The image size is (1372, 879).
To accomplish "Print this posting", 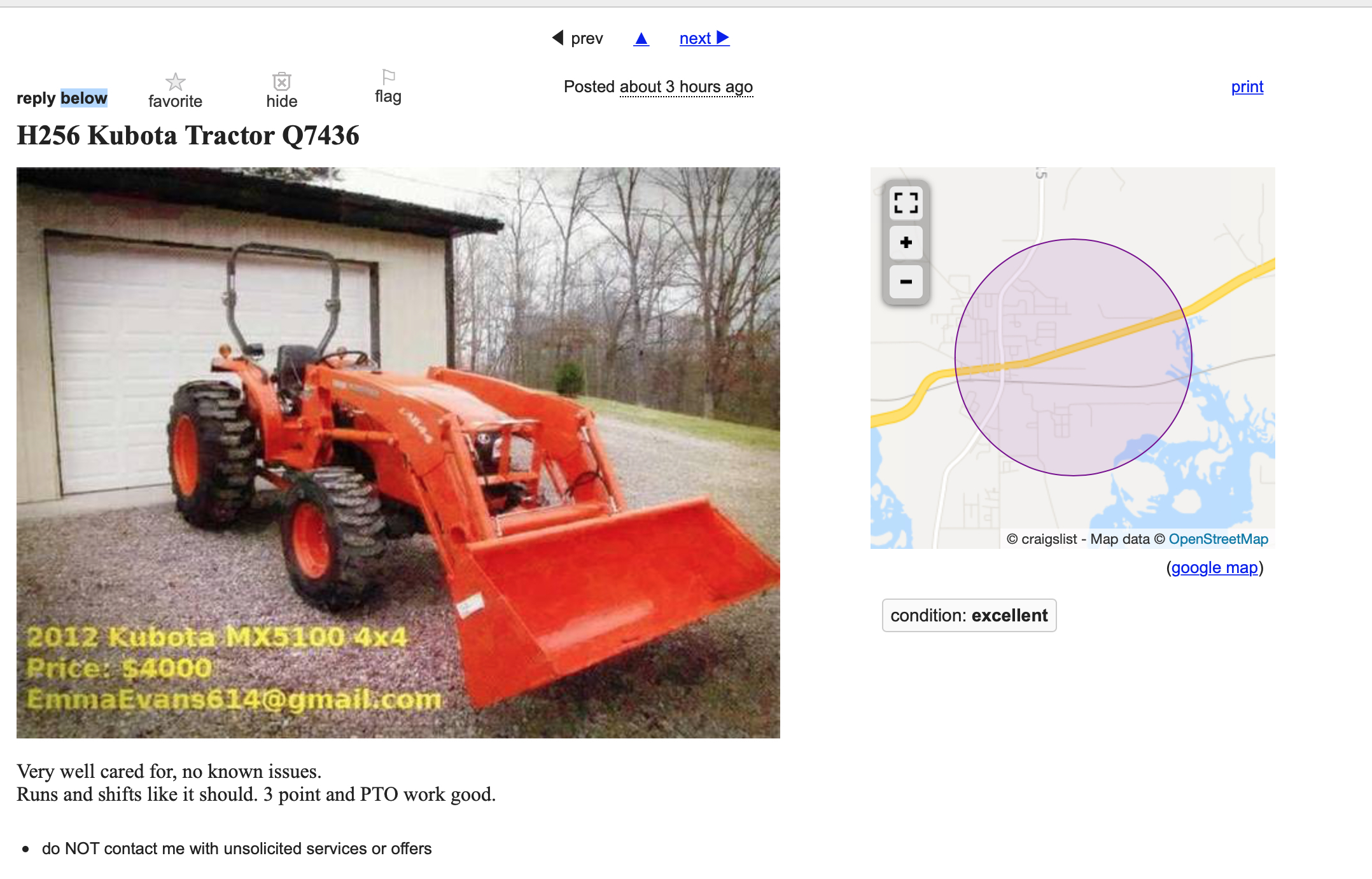I will [x=1247, y=87].
